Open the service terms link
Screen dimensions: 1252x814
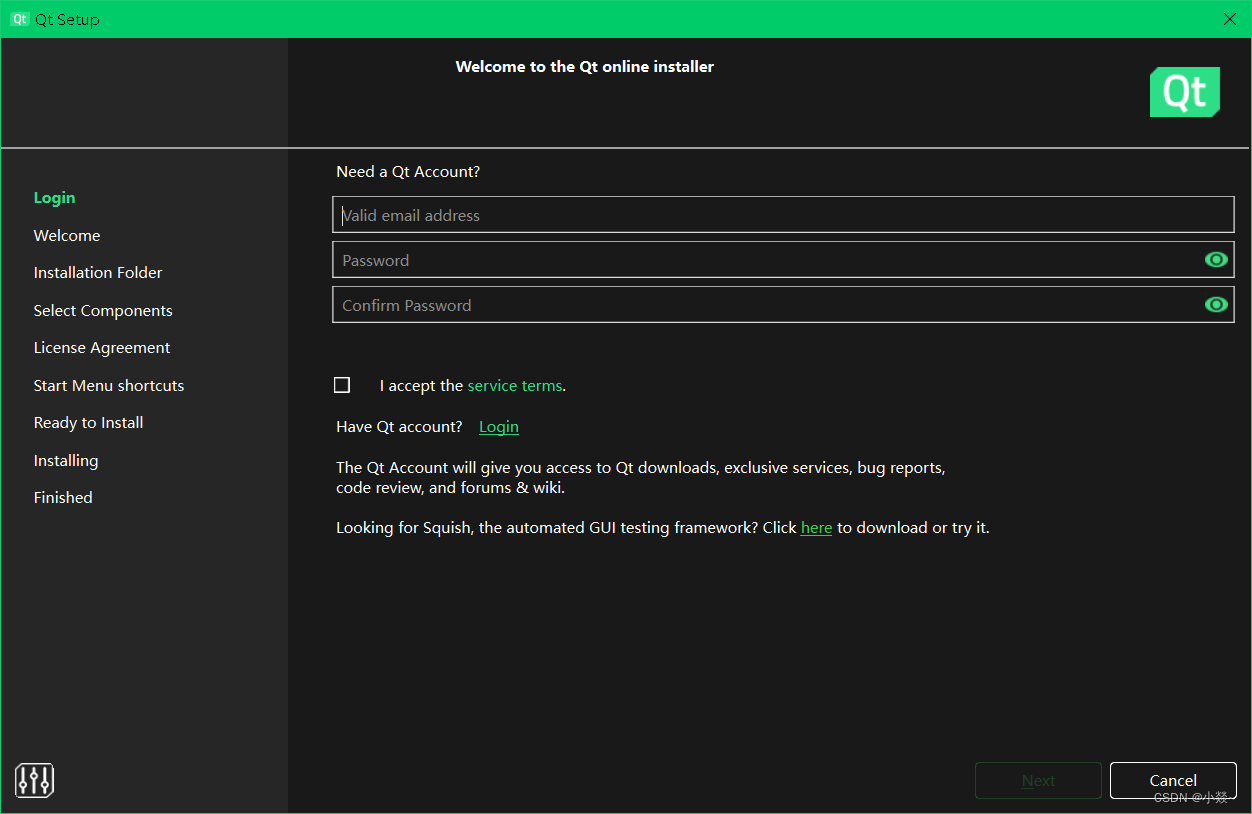pyautogui.click(x=514, y=385)
